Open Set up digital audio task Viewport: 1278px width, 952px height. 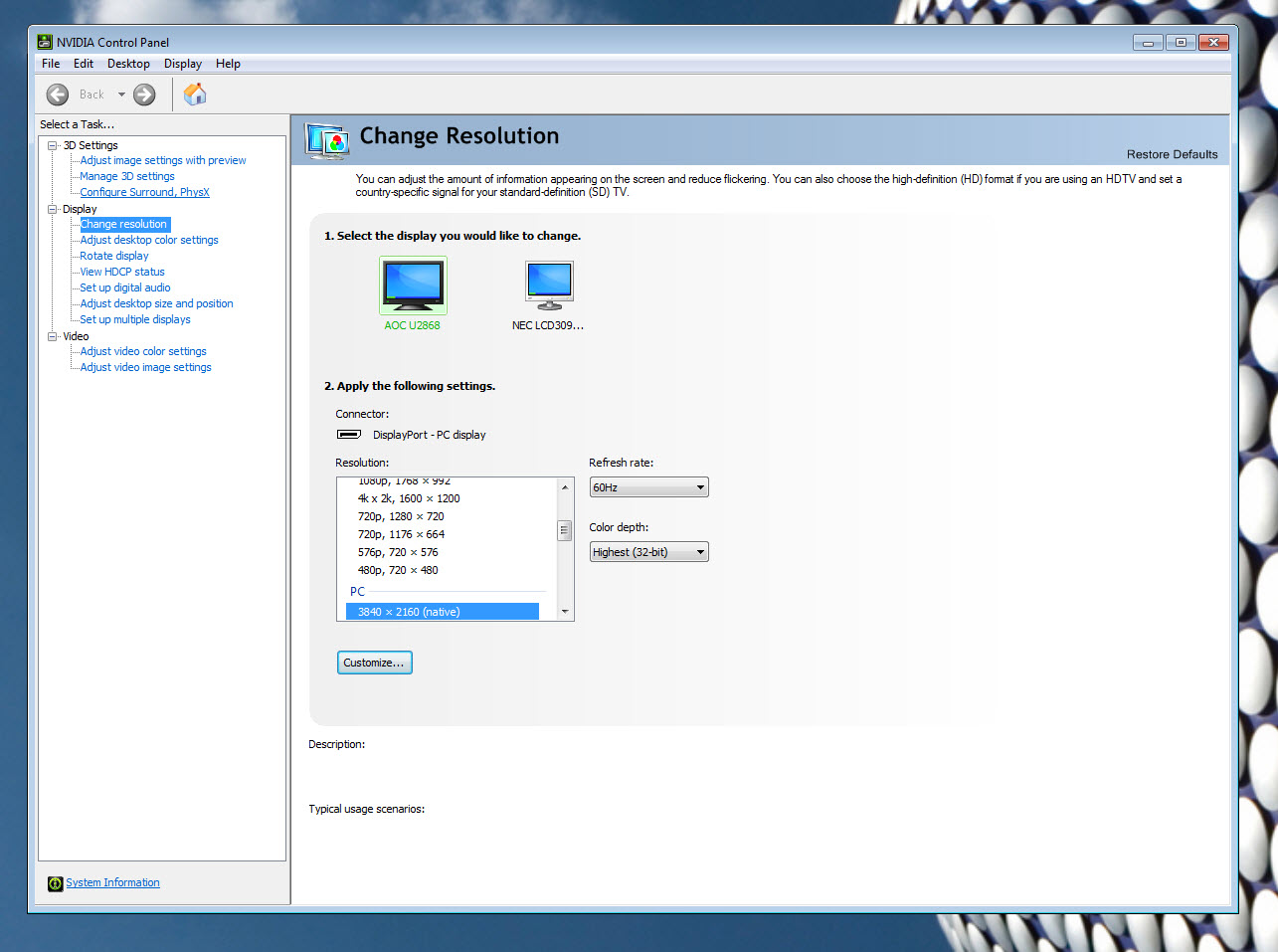[125, 287]
